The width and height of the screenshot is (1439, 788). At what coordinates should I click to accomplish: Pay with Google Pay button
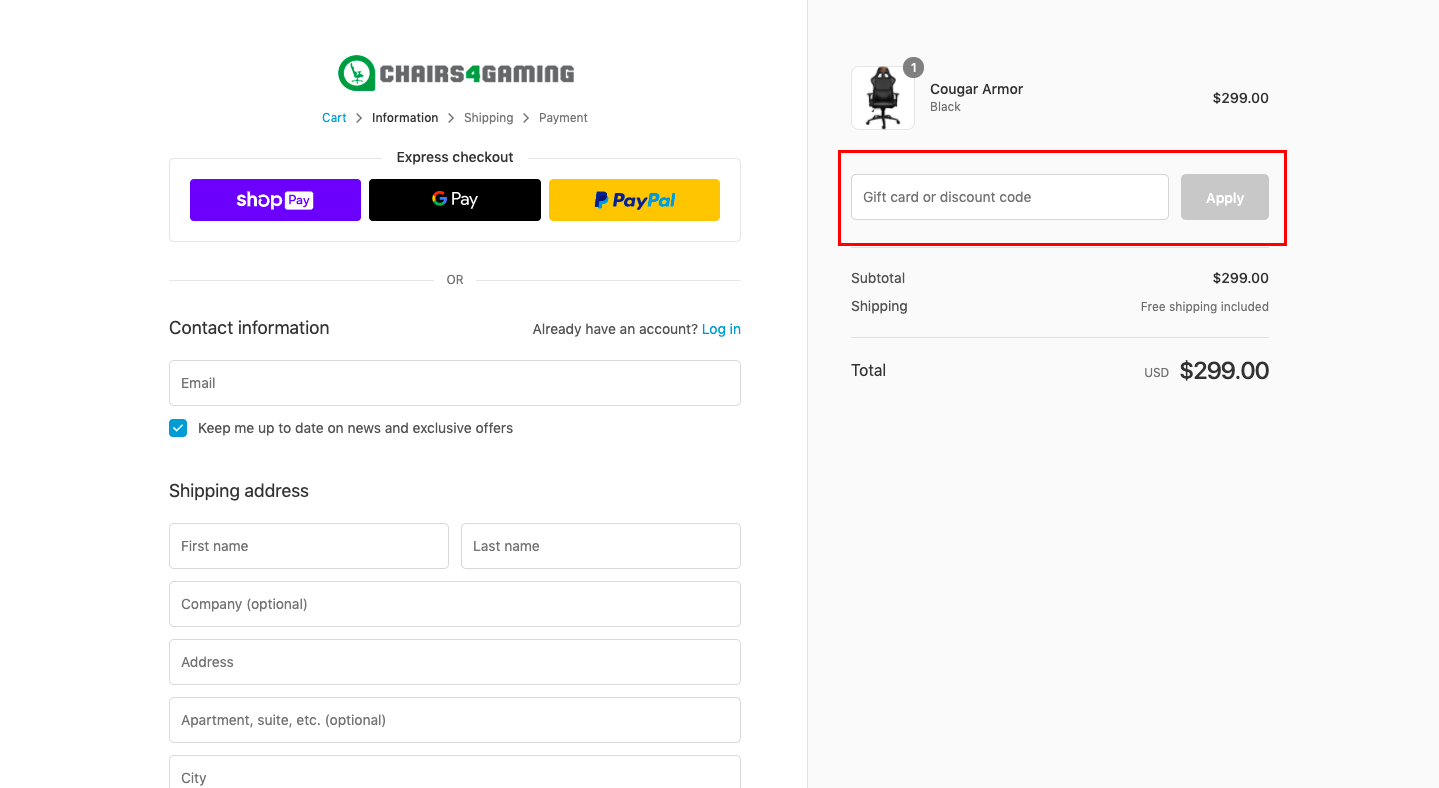coord(455,200)
